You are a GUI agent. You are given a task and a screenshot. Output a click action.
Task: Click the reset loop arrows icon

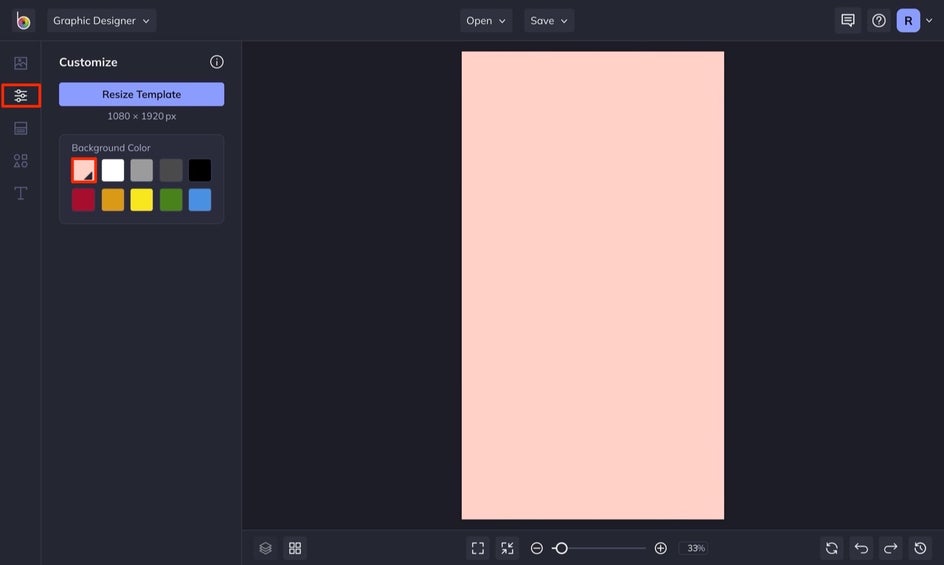coord(831,548)
